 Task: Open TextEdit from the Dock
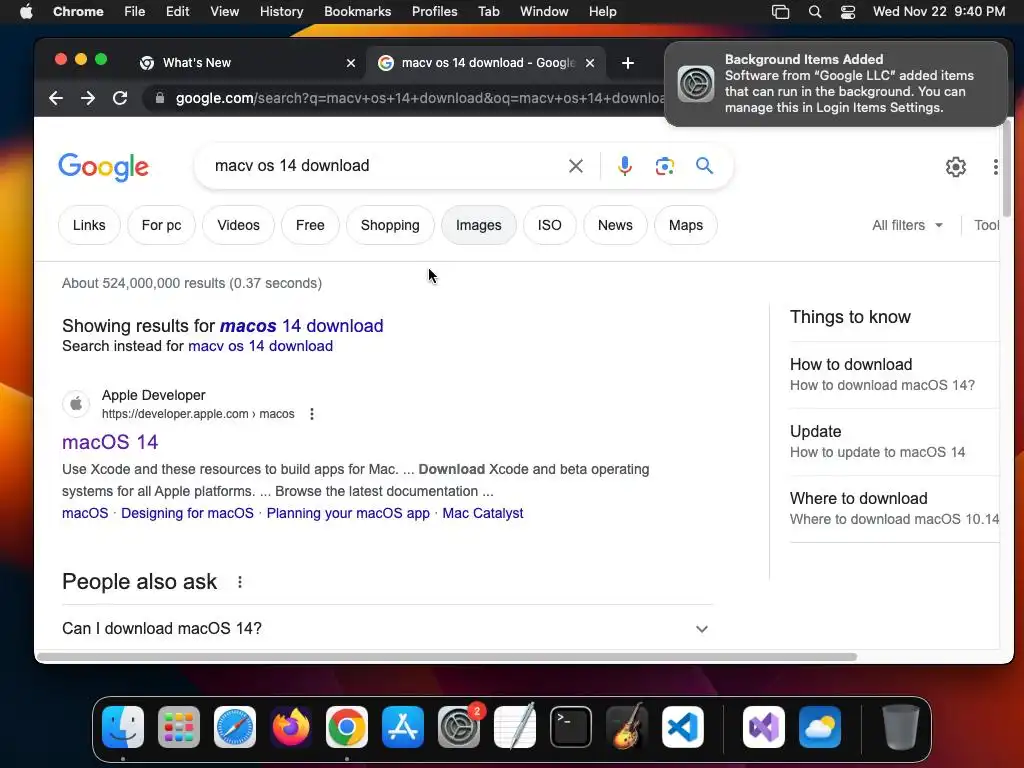pos(515,727)
